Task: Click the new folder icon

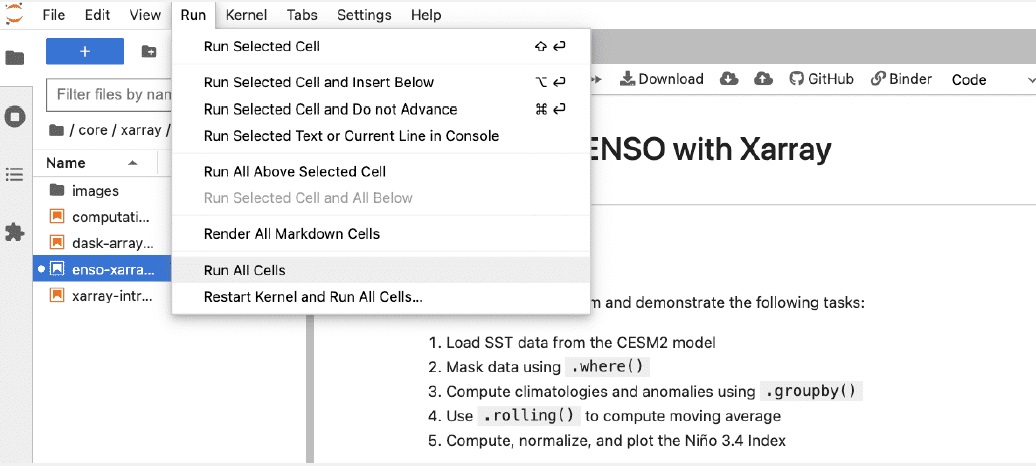Action: coord(149,52)
